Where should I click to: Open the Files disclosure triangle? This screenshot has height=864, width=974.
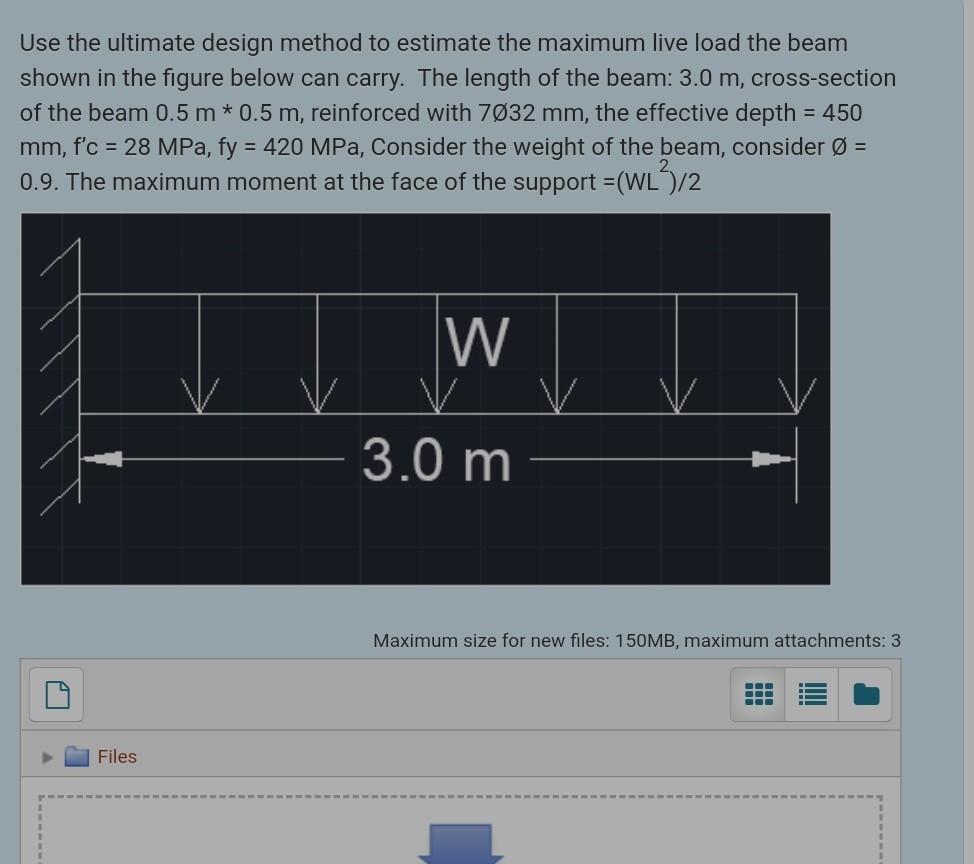[46, 757]
